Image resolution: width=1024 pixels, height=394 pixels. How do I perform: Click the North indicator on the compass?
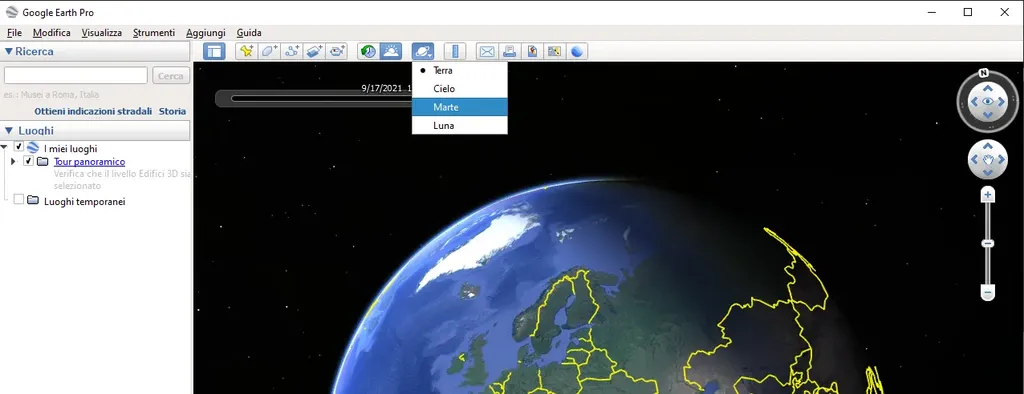click(983, 73)
